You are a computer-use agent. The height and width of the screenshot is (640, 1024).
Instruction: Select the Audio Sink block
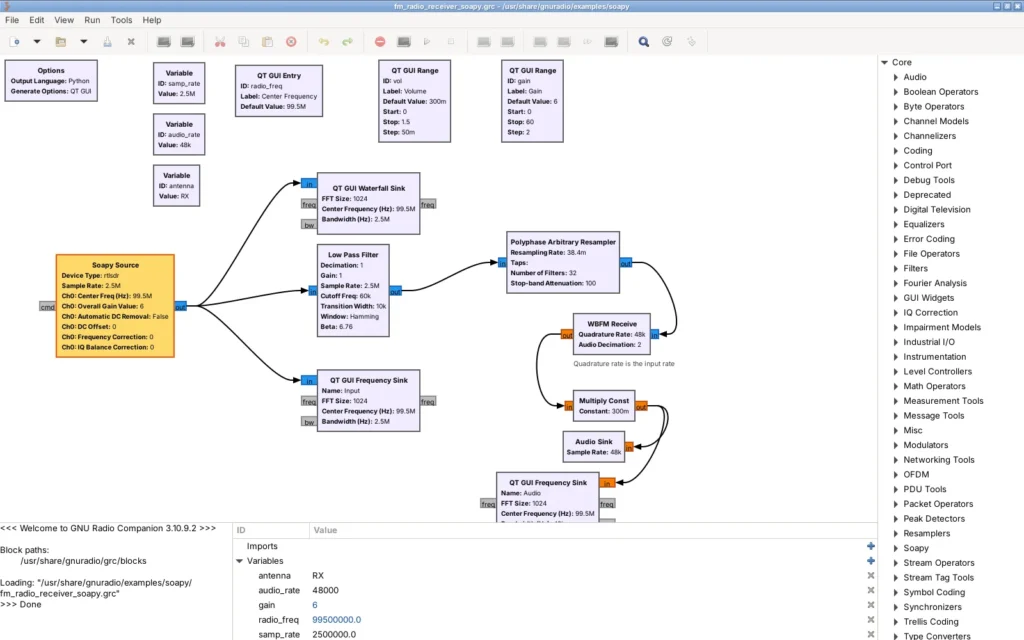pyautogui.click(x=594, y=447)
